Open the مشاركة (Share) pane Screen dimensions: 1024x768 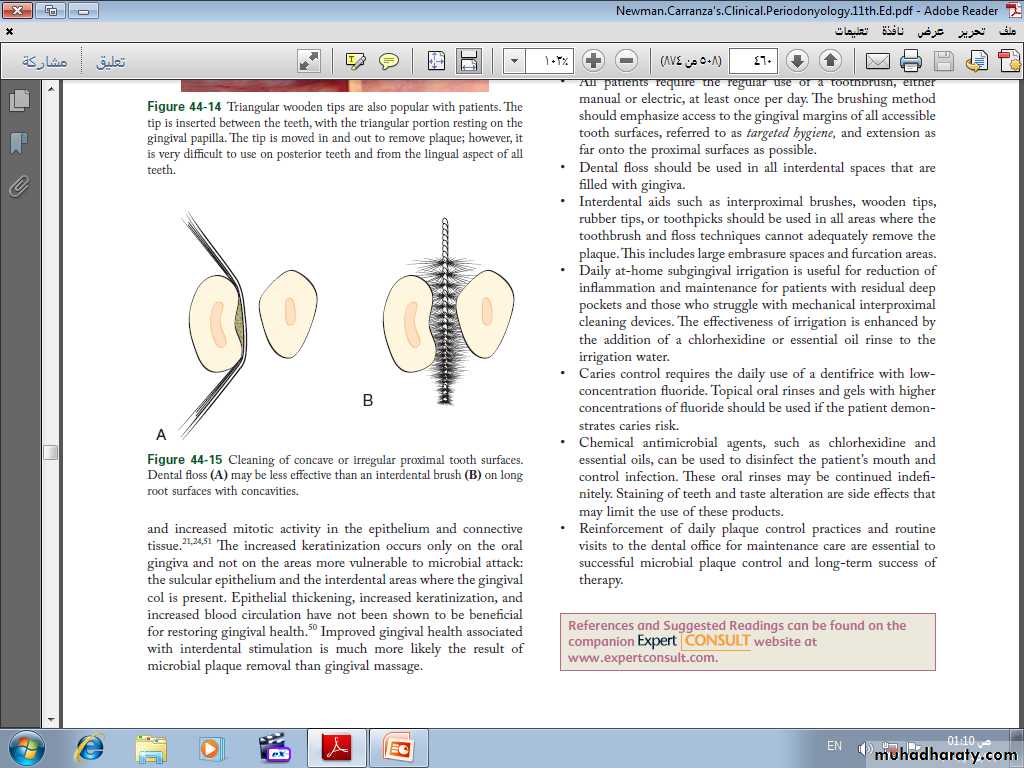(x=45, y=62)
